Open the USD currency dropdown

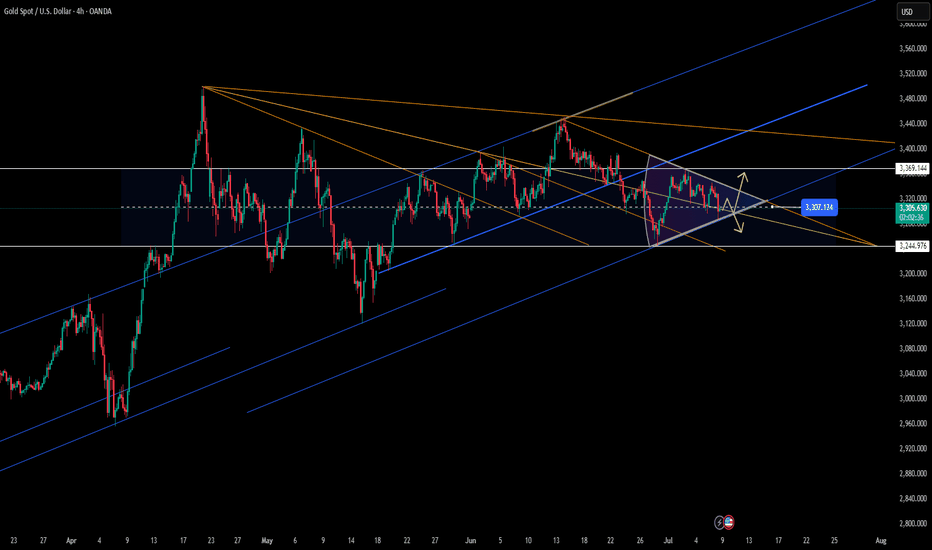pos(911,11)
